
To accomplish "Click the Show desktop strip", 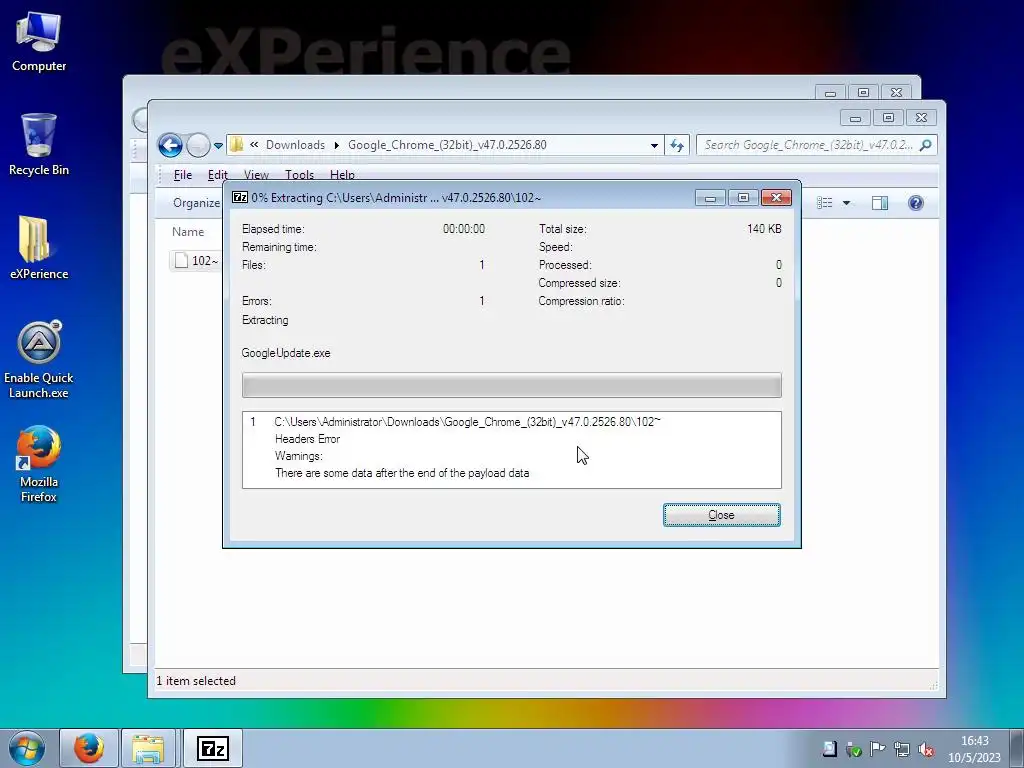I will 1016,748.
